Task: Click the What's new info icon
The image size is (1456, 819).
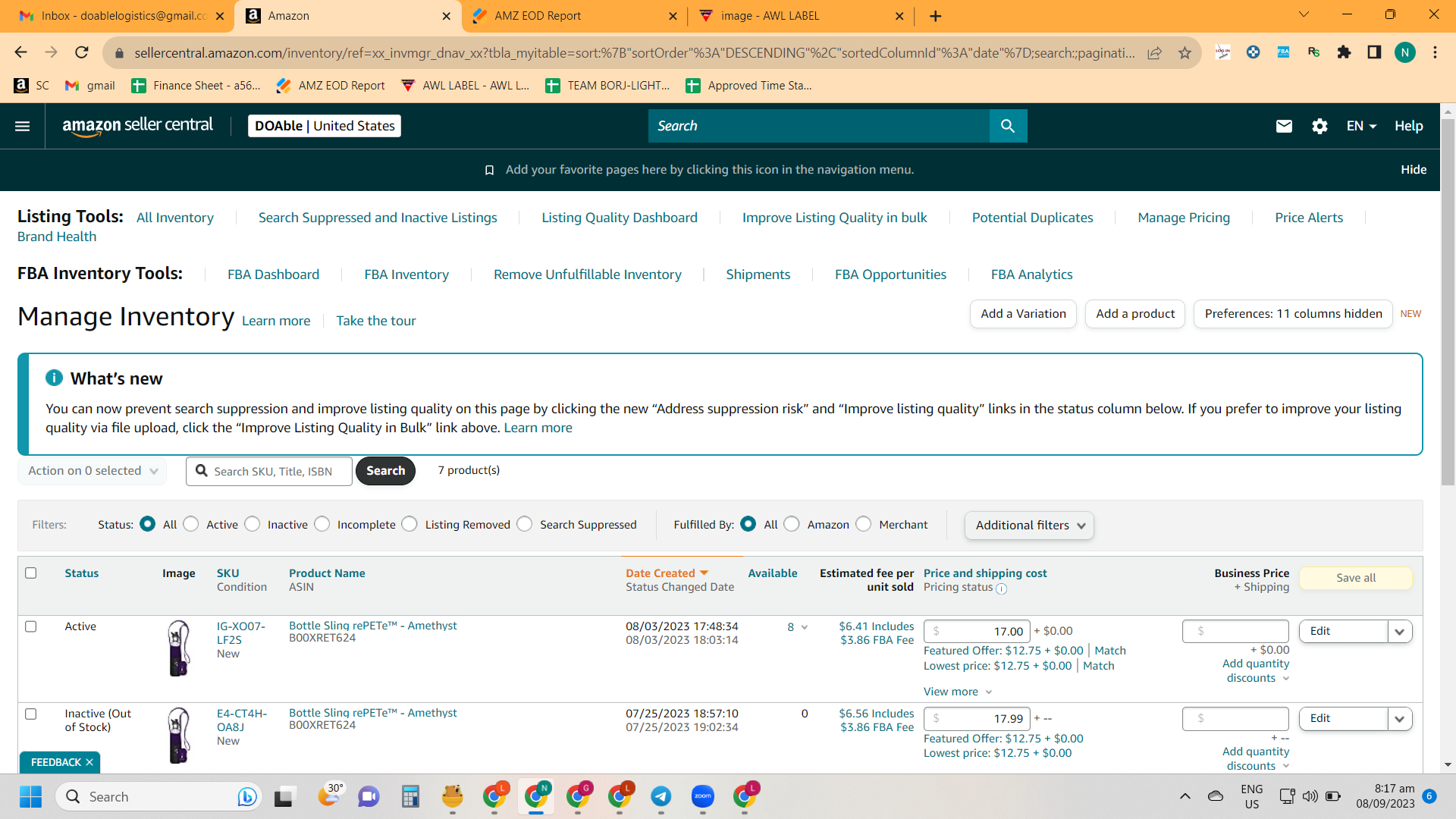Action: click(x=54, y=378)
